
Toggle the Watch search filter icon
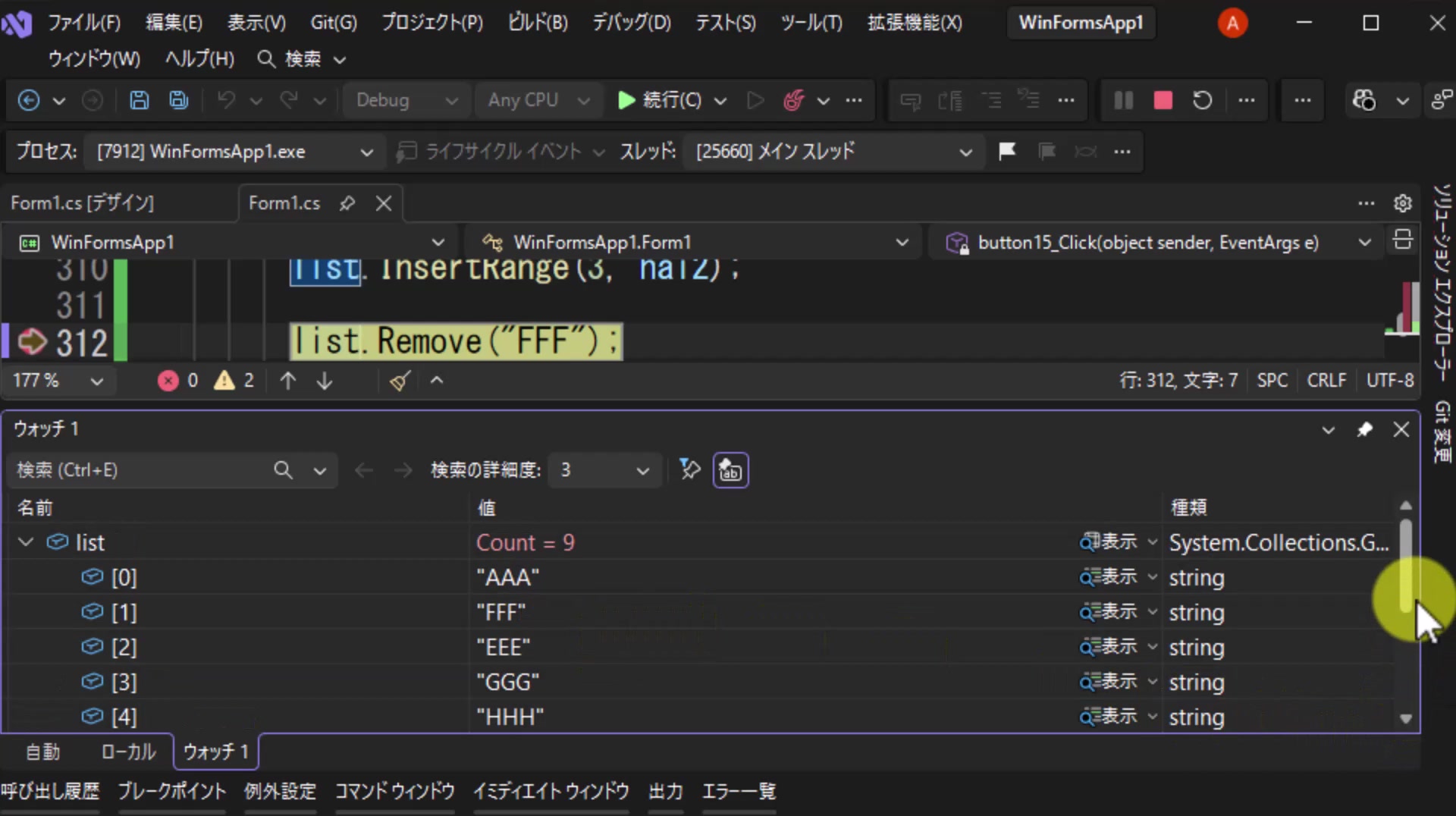point(689,470)
